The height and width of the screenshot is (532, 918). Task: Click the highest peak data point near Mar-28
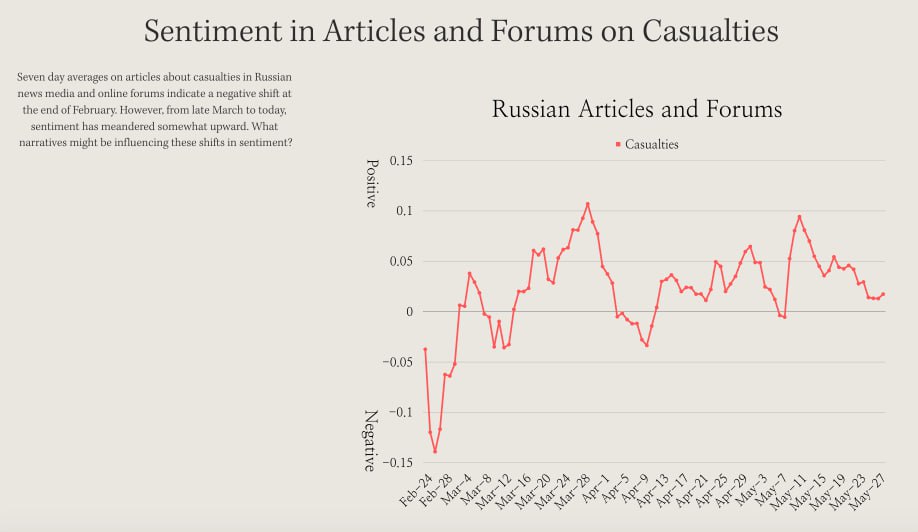[x=587, y=204]
